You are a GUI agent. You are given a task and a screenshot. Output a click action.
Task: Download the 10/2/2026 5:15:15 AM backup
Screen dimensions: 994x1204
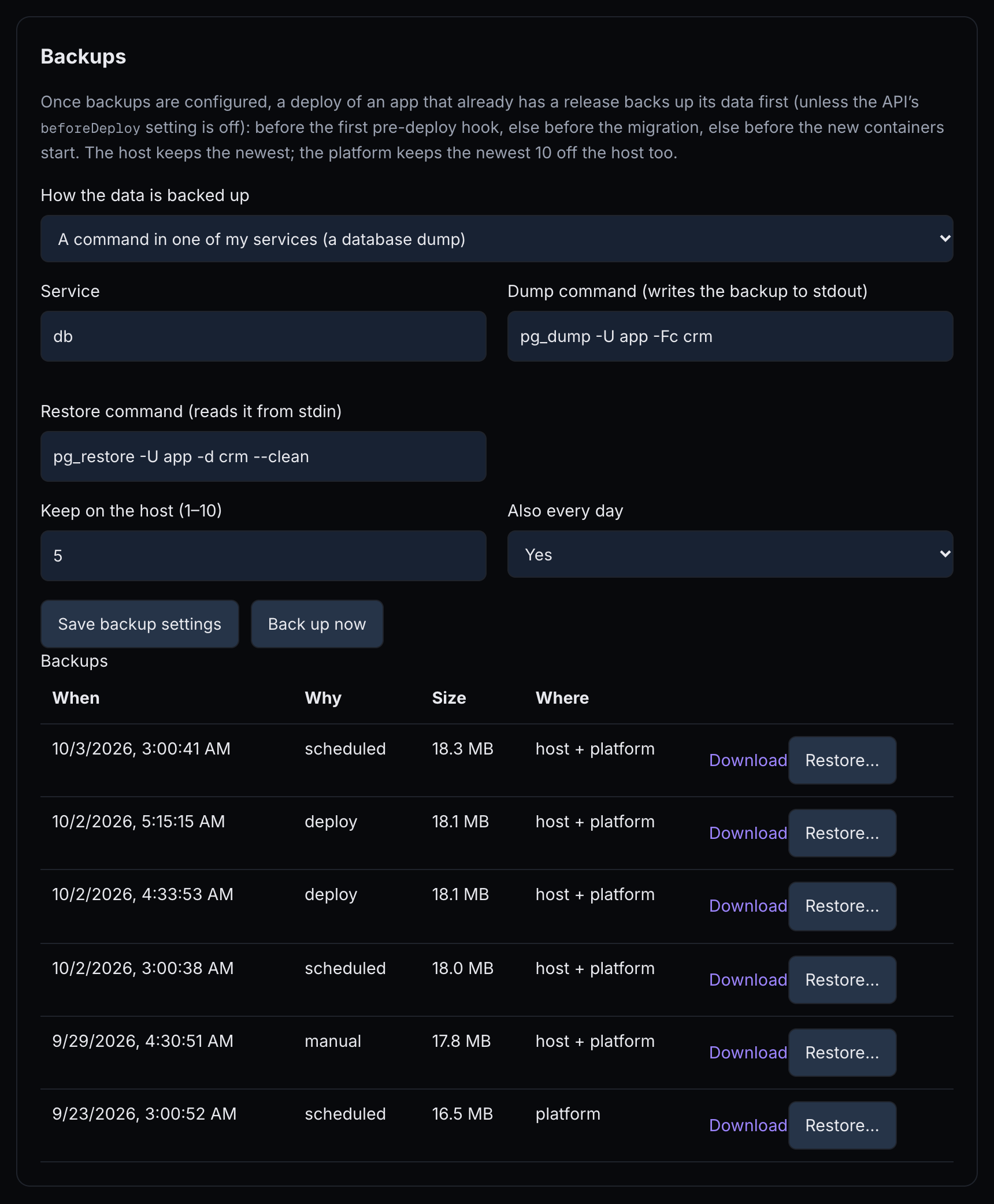point(748,833)
